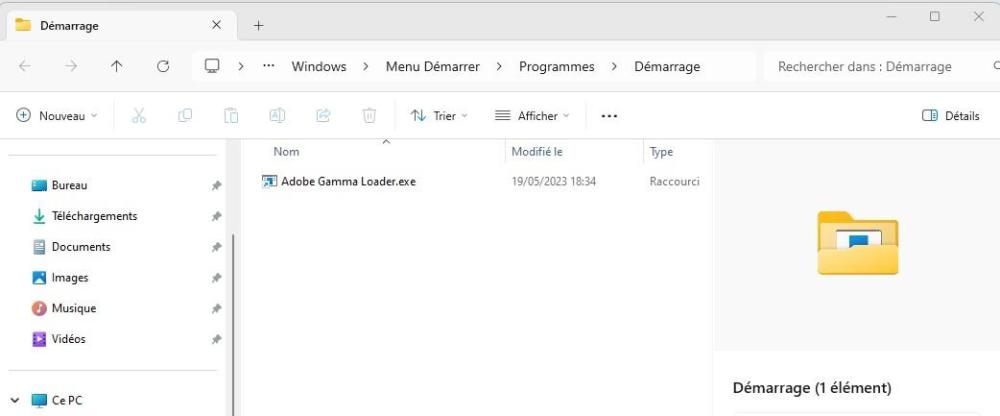Expand chevron after Menu Démarrer breadcrumb
Screen dimensions: 1000x416
[499, 66]
